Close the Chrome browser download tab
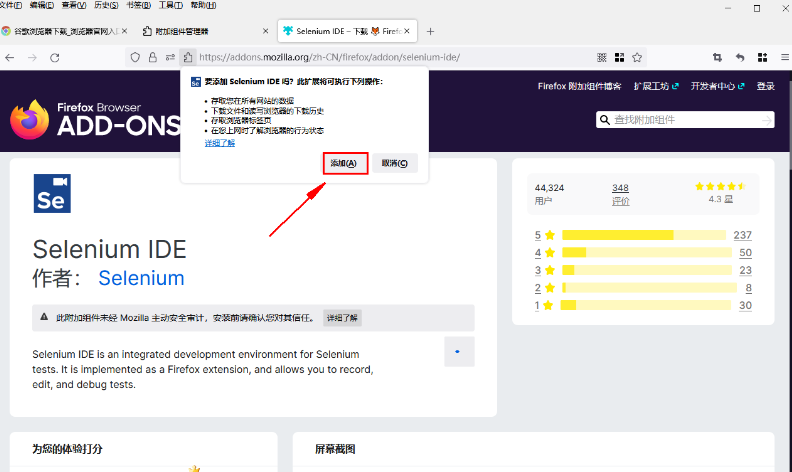Image resolution: width=792 pixels, height=472 pixels. tap(125, 31)
